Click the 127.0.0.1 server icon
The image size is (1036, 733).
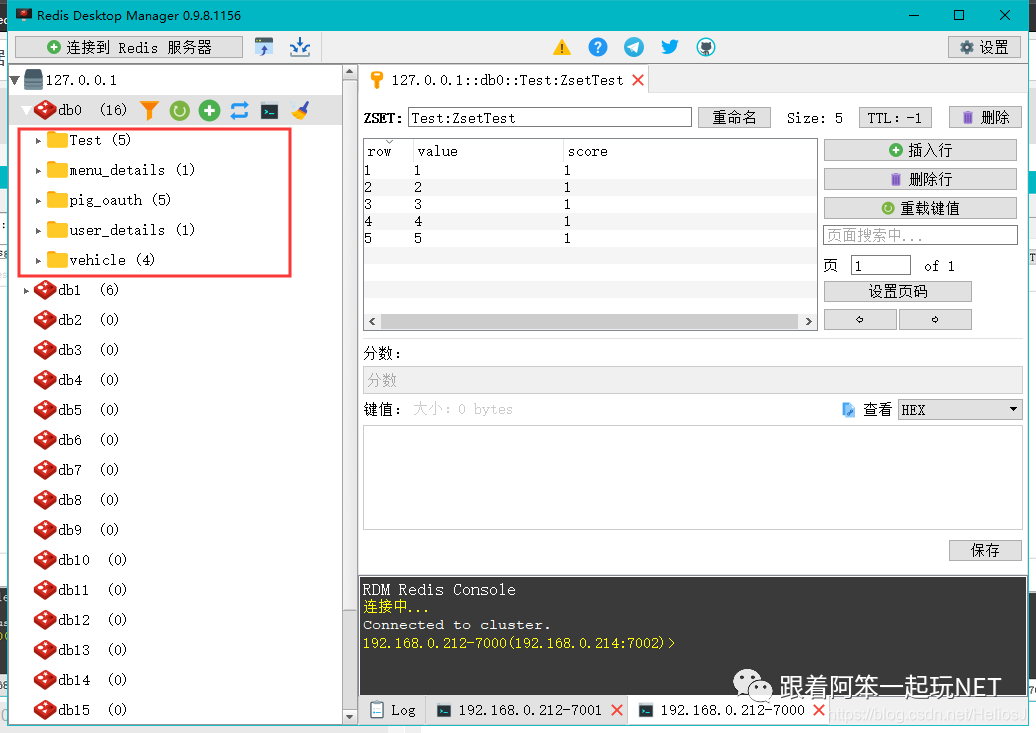click(x=33, y=80)
